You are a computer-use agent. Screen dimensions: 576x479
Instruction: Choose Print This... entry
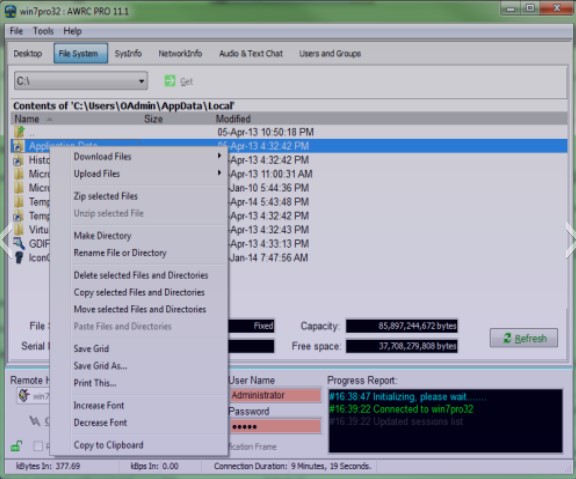click(95, 383)
